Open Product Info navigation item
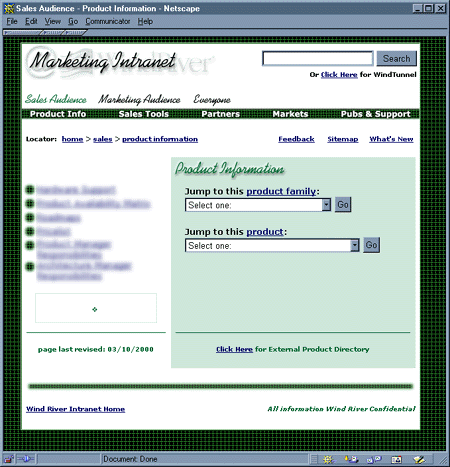Screen dimensions: 450x467 58,114
